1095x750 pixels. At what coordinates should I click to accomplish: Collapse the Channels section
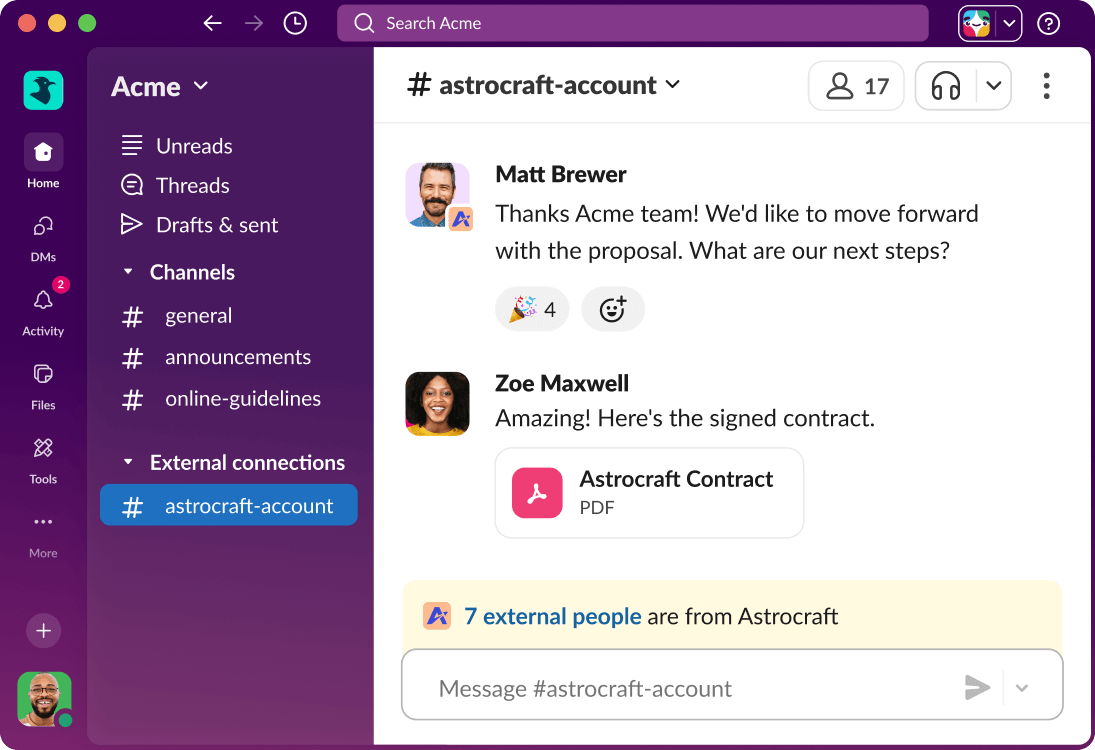coord(128,272)
